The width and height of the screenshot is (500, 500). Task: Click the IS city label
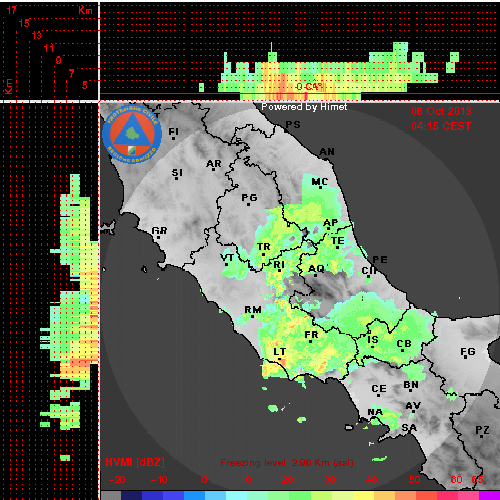[373, 340]
